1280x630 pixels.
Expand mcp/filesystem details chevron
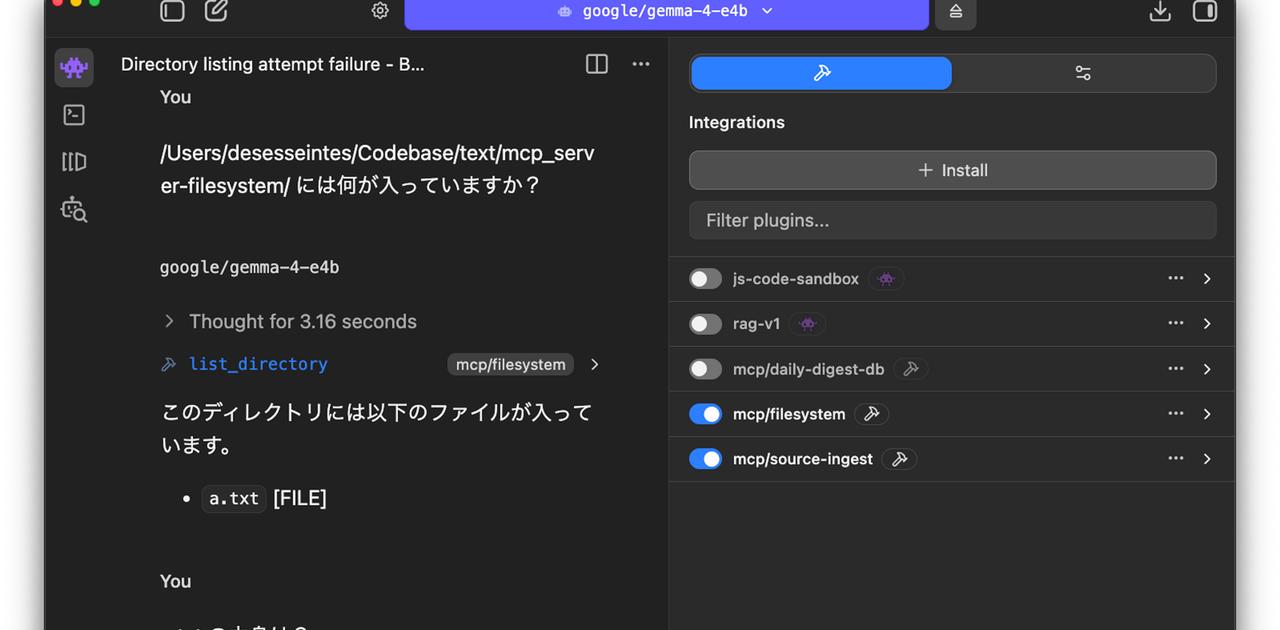click(1207, 414)
